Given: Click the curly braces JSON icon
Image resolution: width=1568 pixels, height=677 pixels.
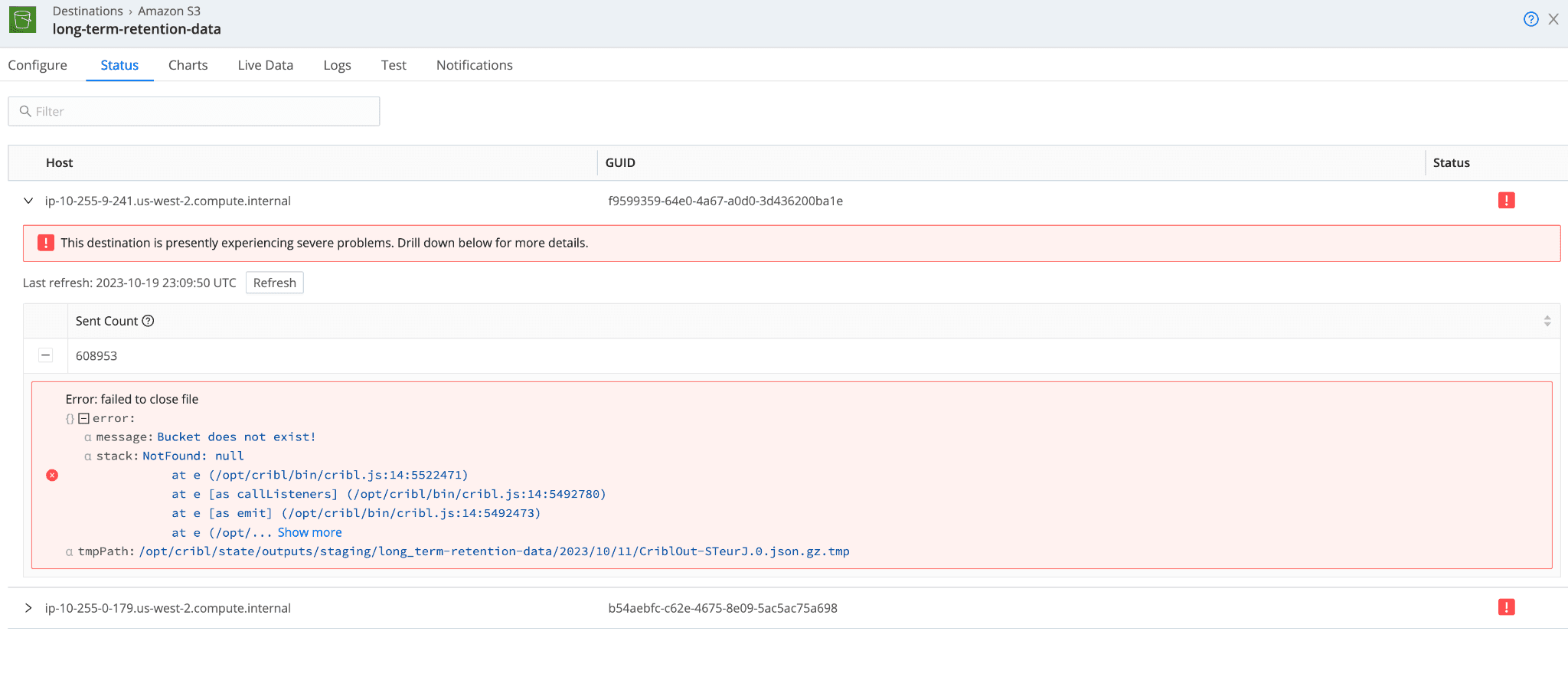Looking at the screenshot, I should pos(70,419).
